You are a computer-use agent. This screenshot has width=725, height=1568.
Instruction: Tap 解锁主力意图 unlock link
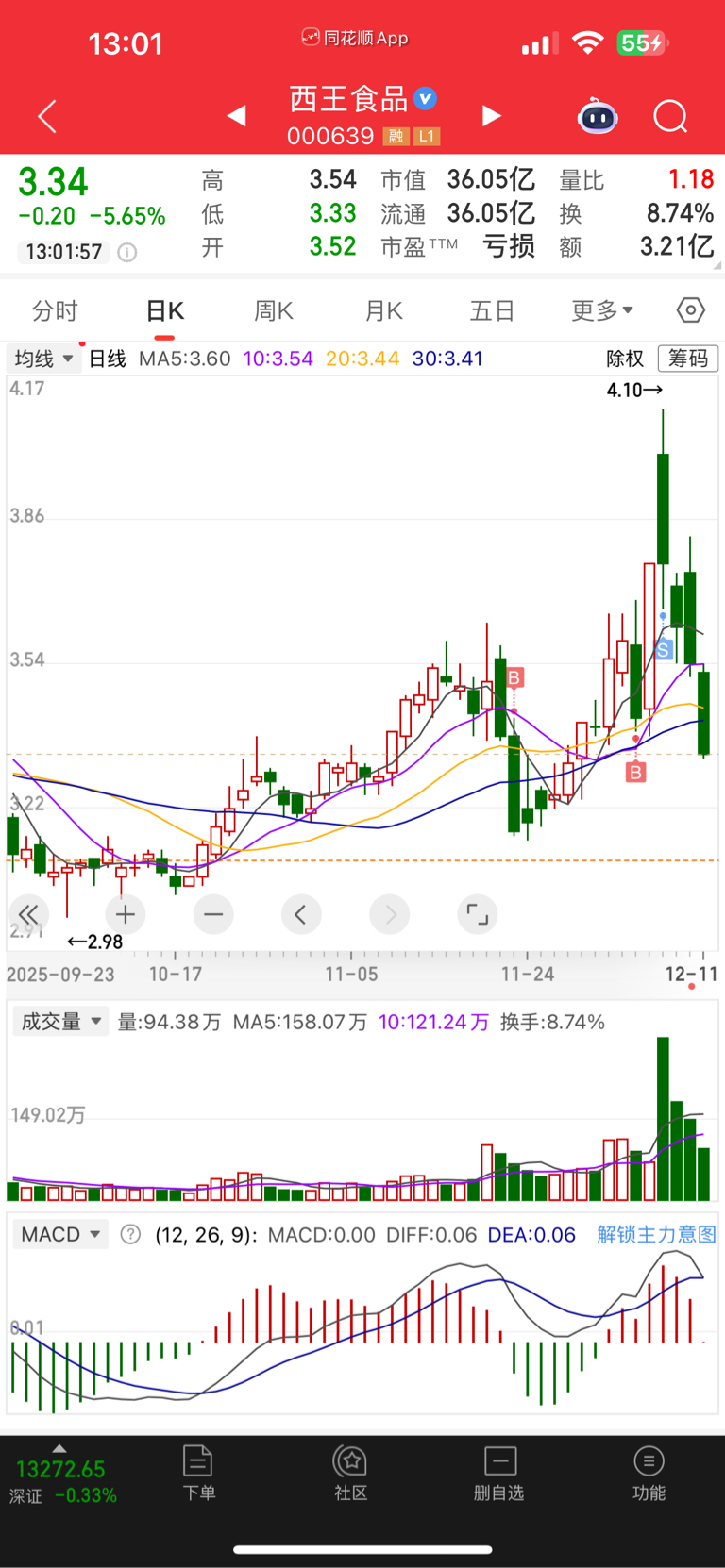[x=656, y=1235]
